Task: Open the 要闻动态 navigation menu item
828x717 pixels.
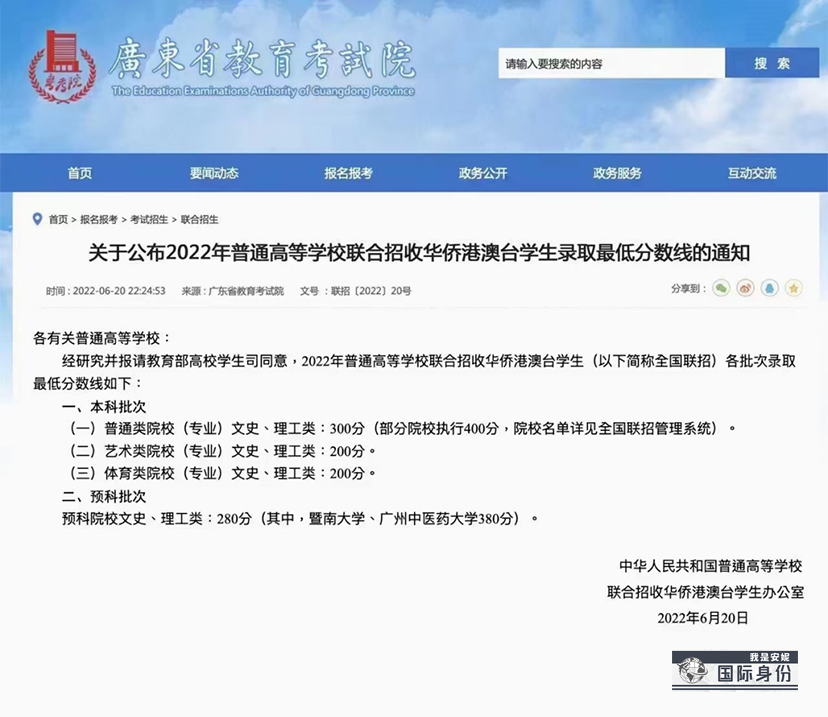Action: click(214, 172)
